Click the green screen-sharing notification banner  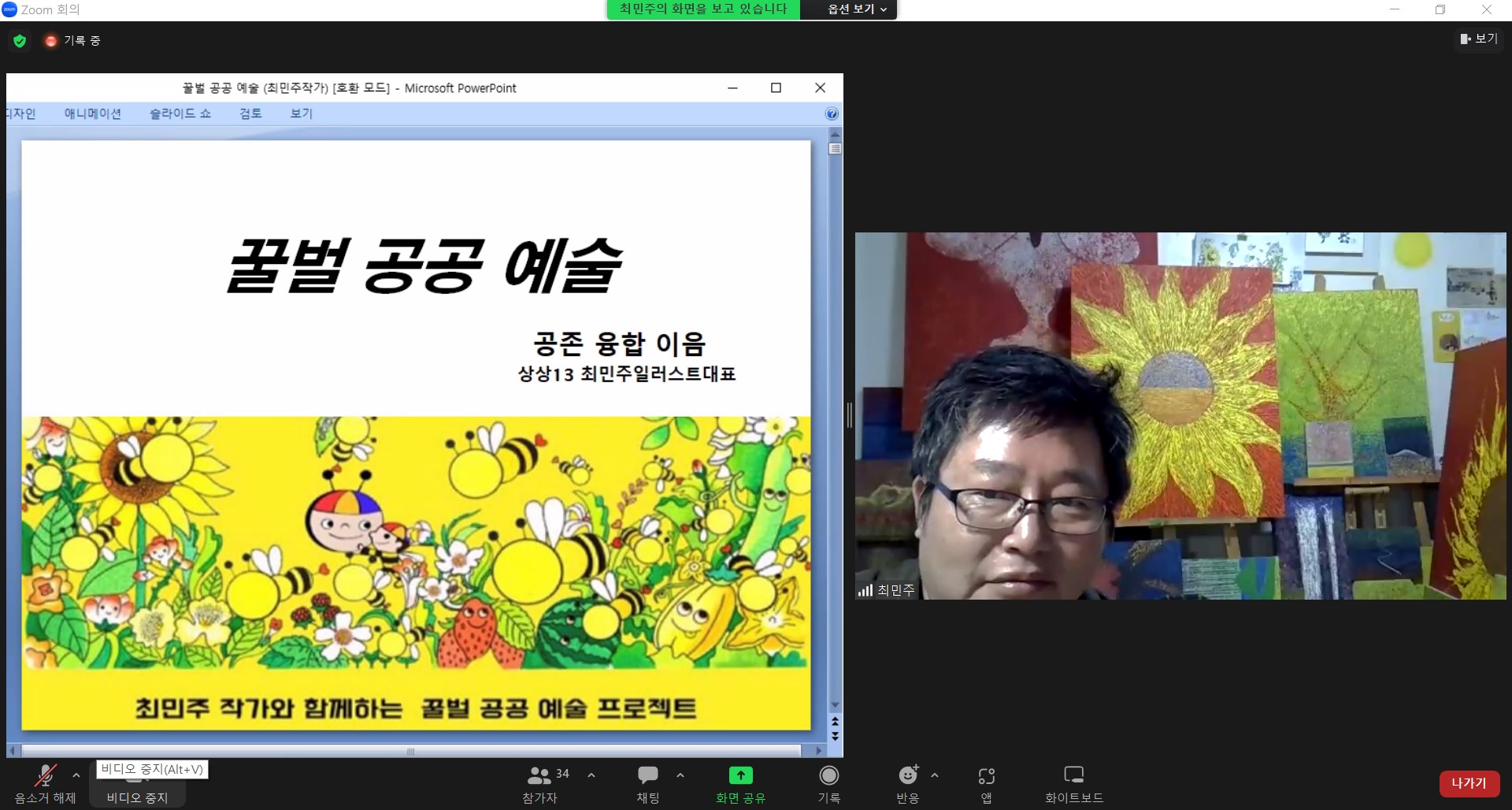coord(703,9)
